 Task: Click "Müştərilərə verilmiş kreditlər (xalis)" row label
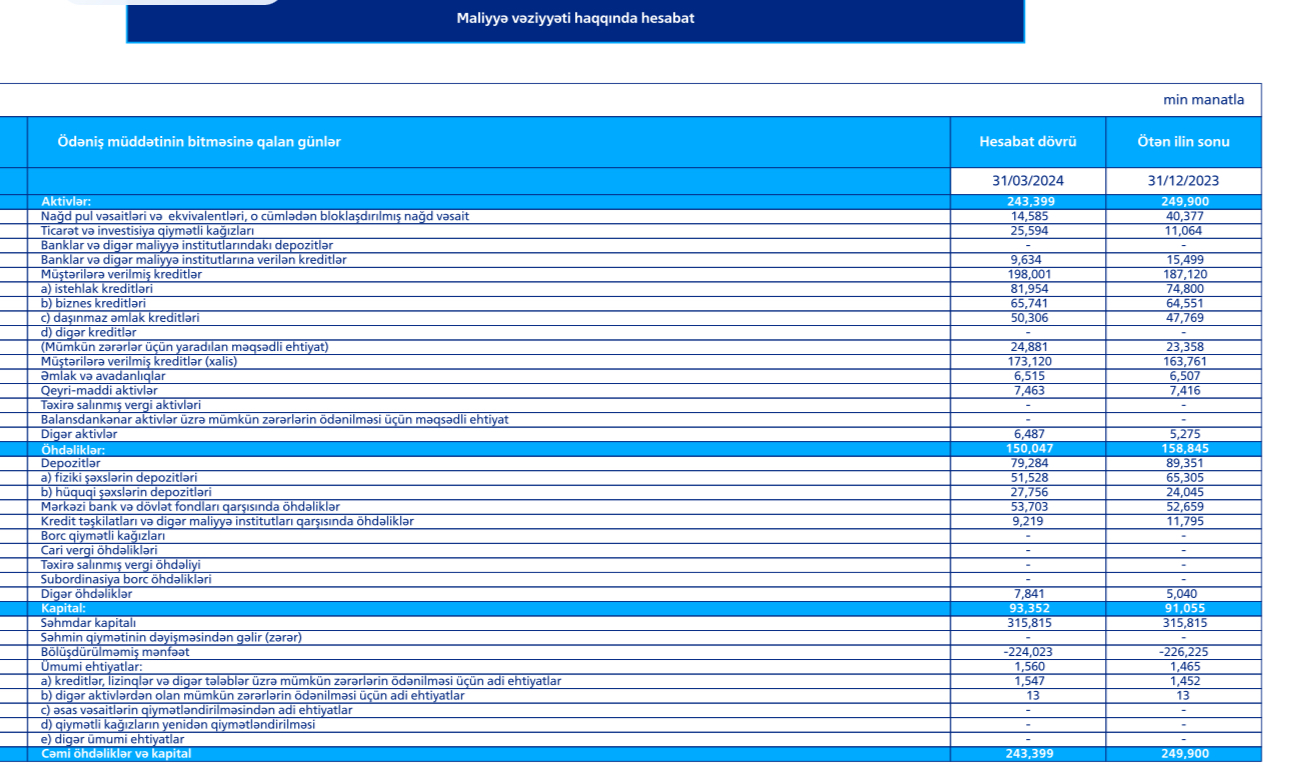tap(139, 361)
